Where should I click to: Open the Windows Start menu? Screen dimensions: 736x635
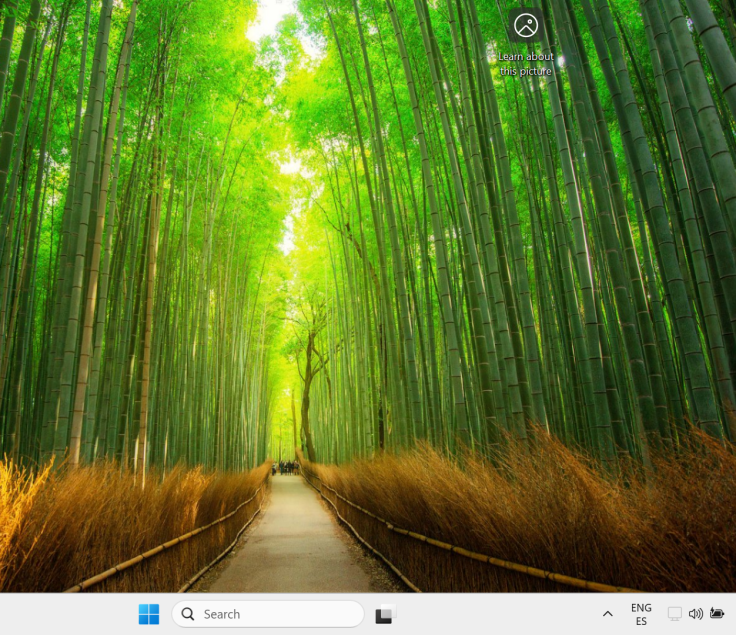point(149,614)
